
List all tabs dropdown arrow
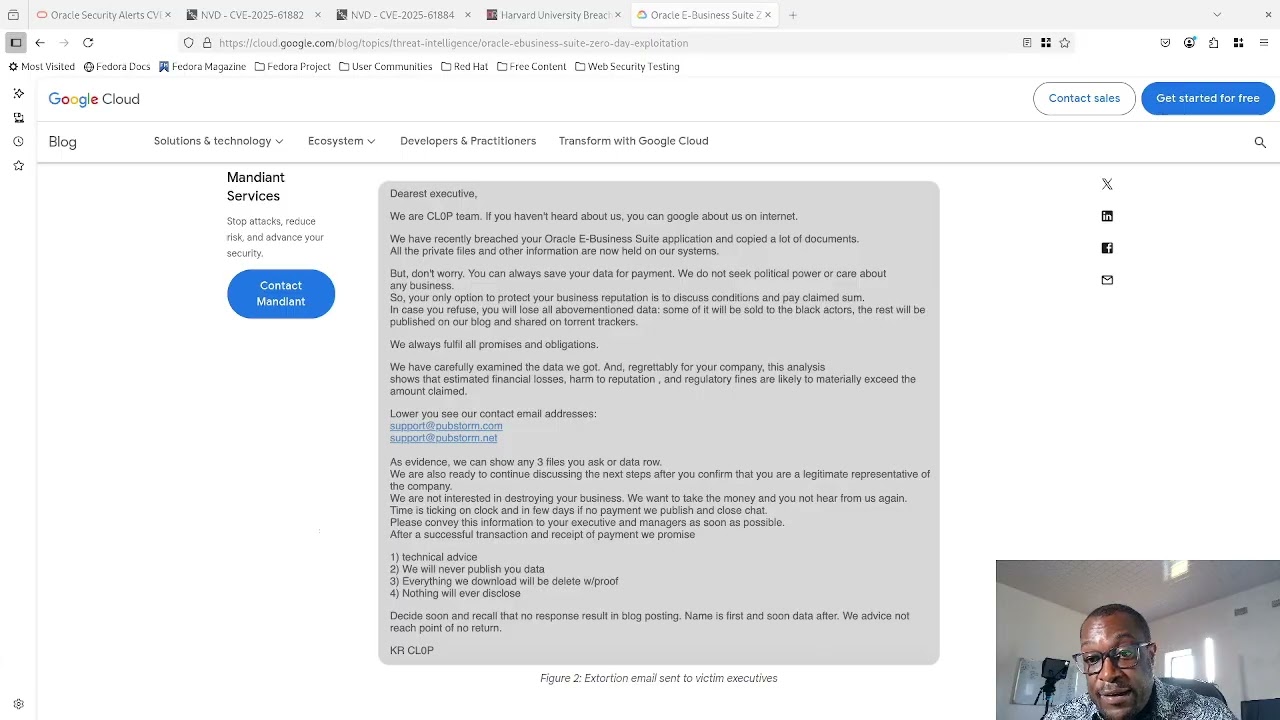(x=1217, y=15)
